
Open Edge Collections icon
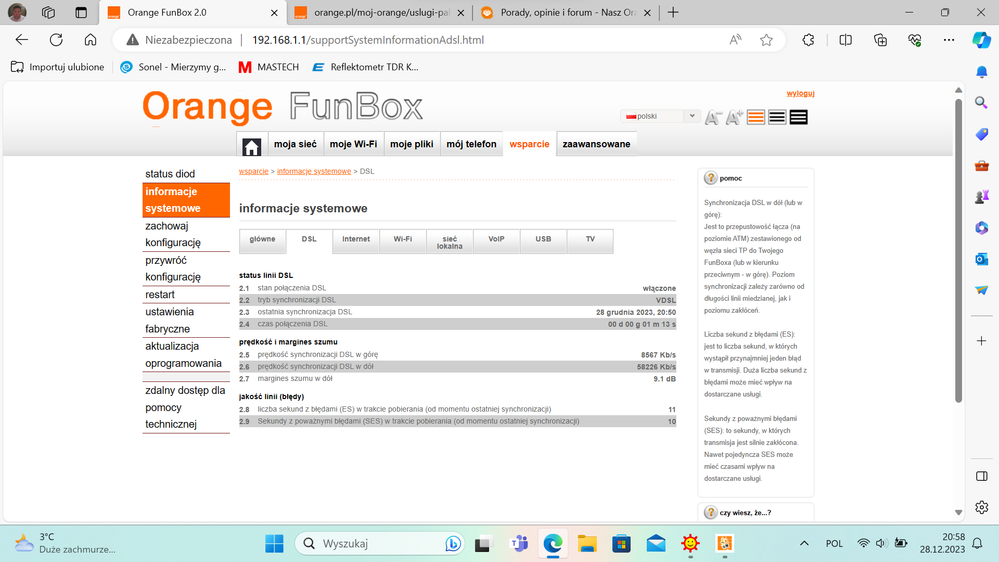[880, 40]
